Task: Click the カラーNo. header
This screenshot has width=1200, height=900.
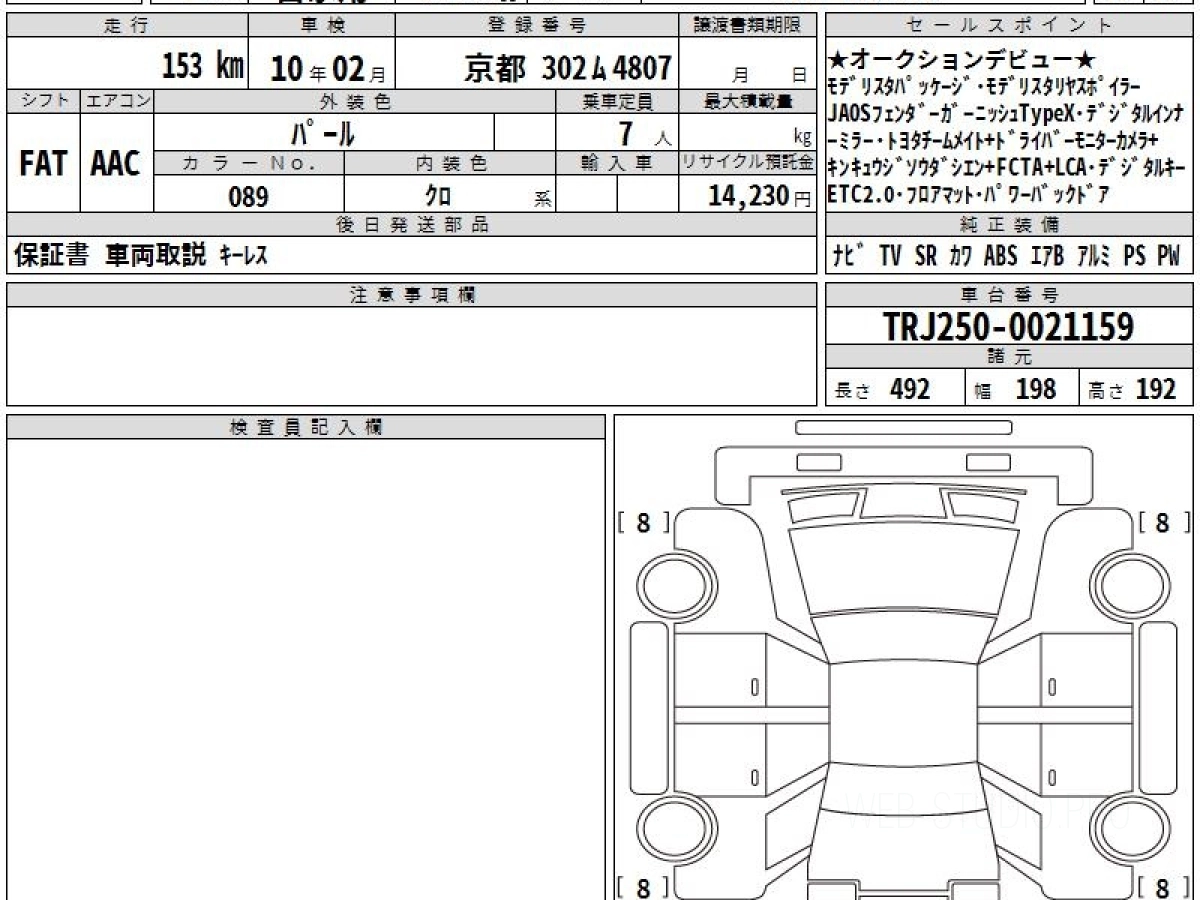Action: 250,164
